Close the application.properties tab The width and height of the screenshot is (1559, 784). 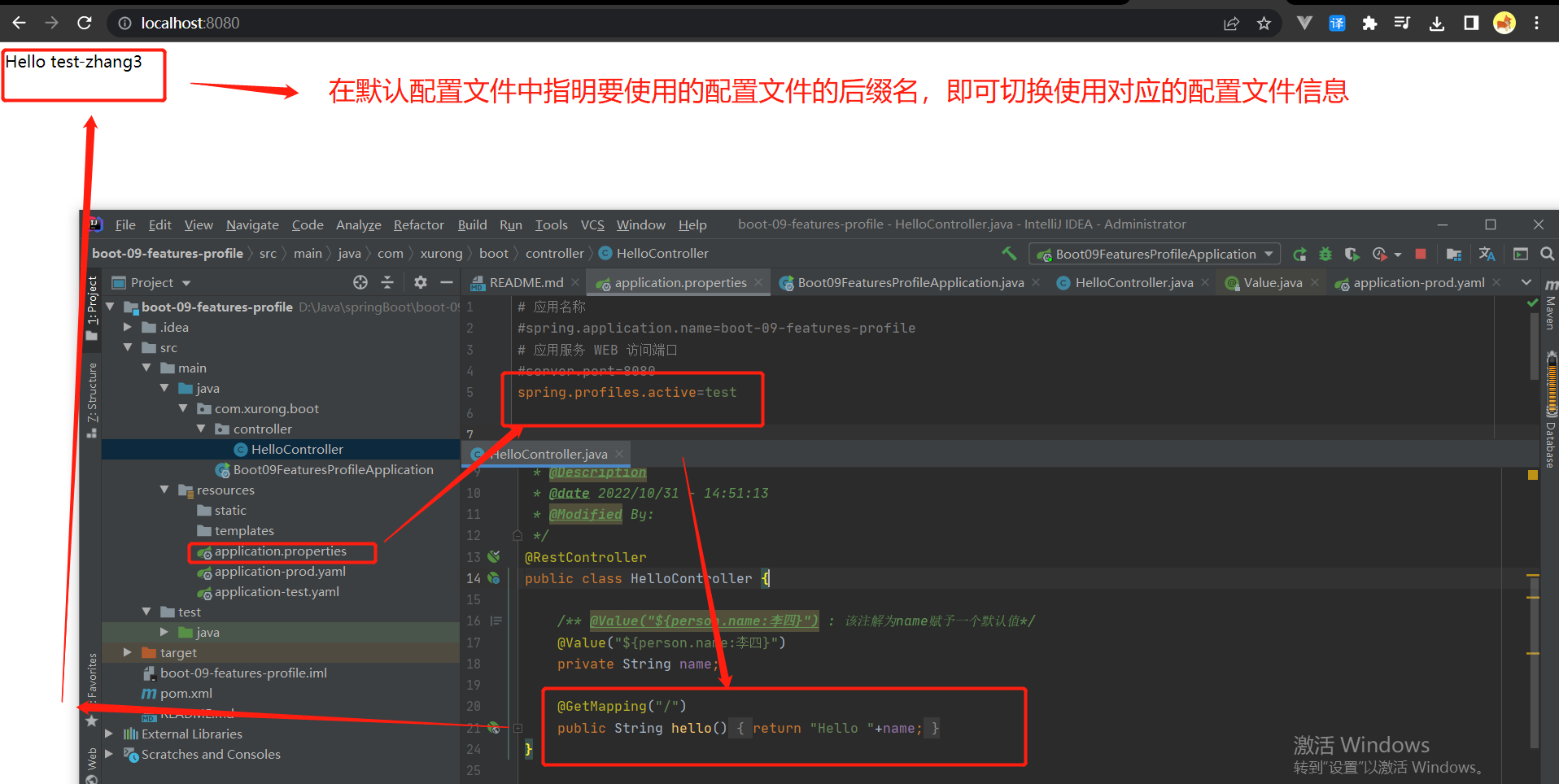758,282
